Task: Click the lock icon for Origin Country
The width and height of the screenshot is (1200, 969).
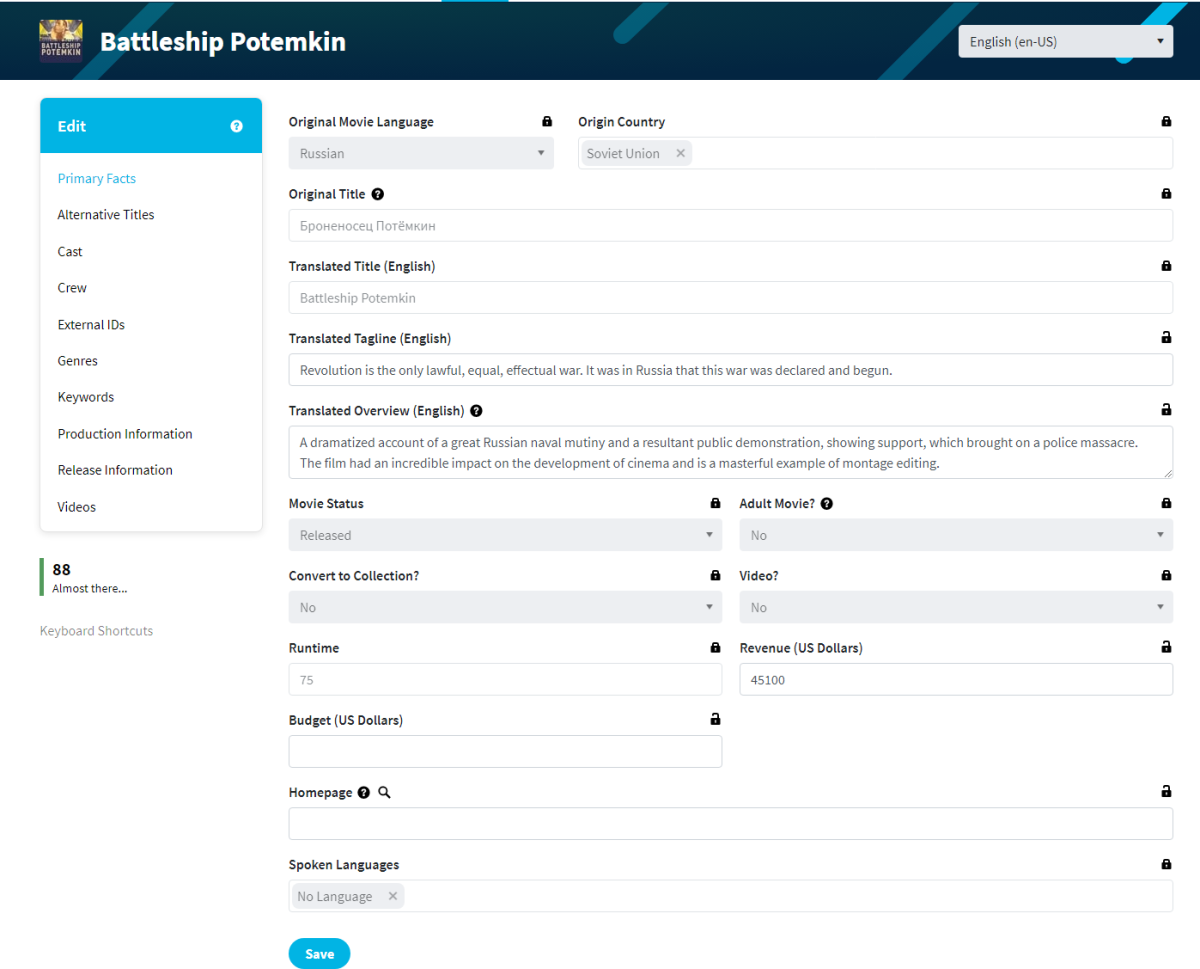Action: tap(1166, 122)
